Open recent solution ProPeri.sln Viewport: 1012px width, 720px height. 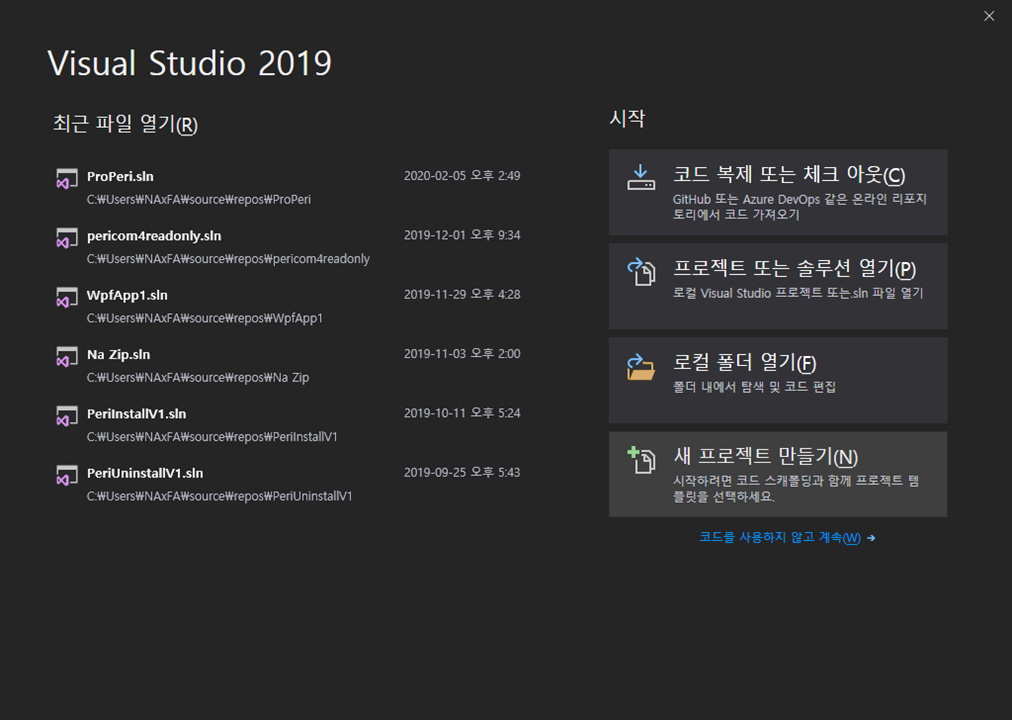288,187
